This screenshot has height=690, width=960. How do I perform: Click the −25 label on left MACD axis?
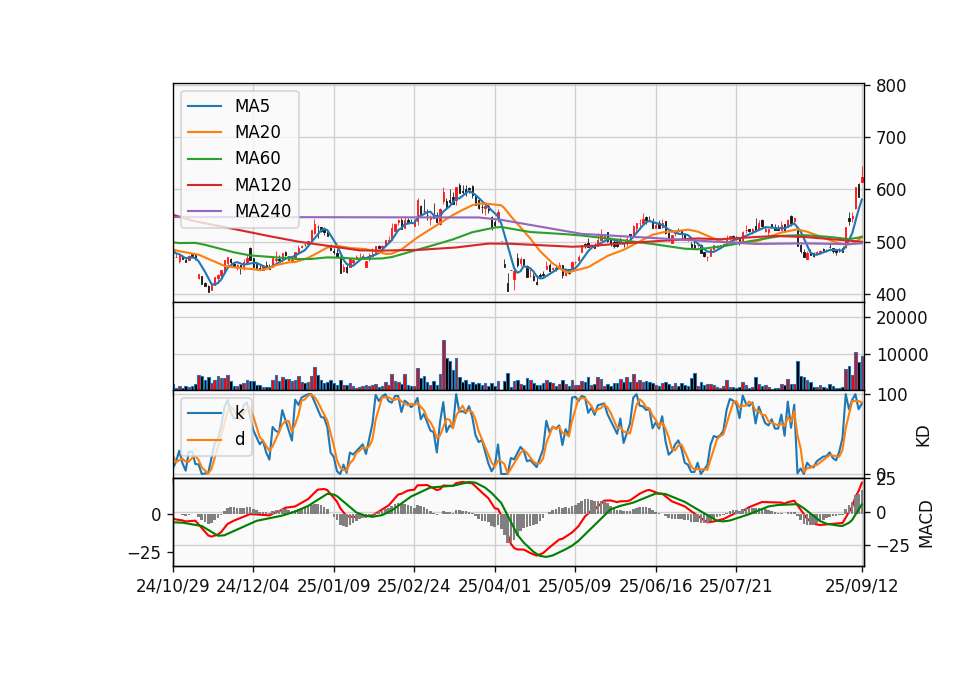click(x=144, y=553)
